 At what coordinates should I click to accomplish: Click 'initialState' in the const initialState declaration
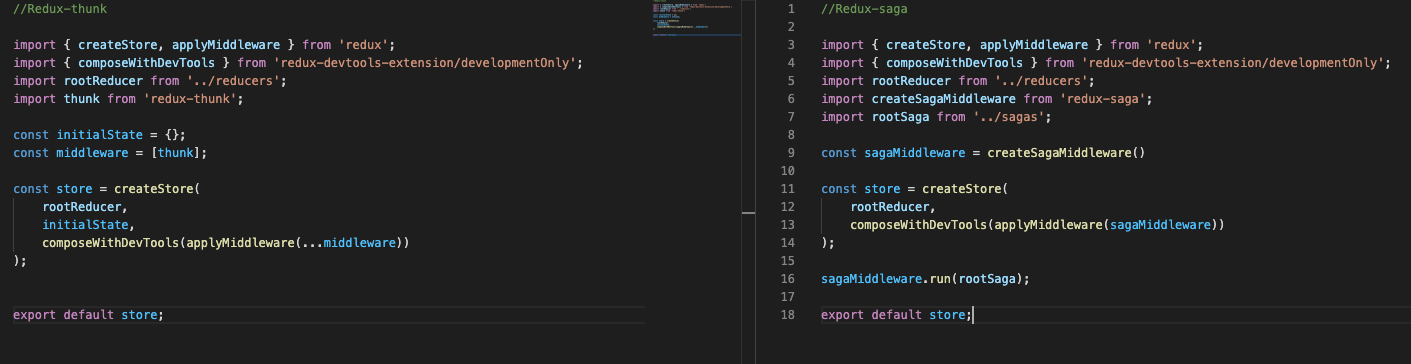[99, 135]
